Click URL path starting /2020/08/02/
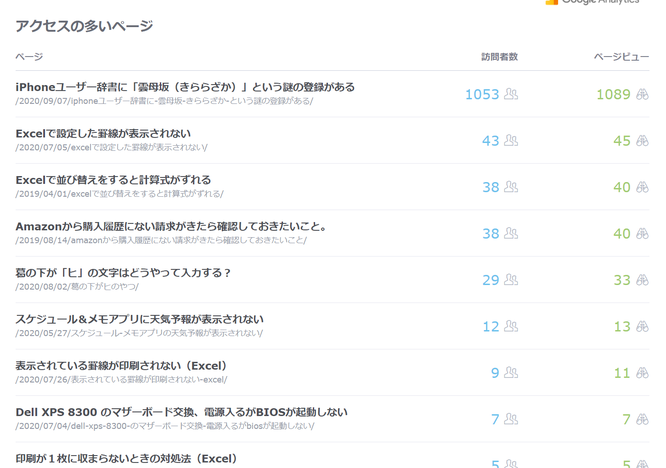Image resolution: width=666 pixels, height=468 pixels. (77, 287)
